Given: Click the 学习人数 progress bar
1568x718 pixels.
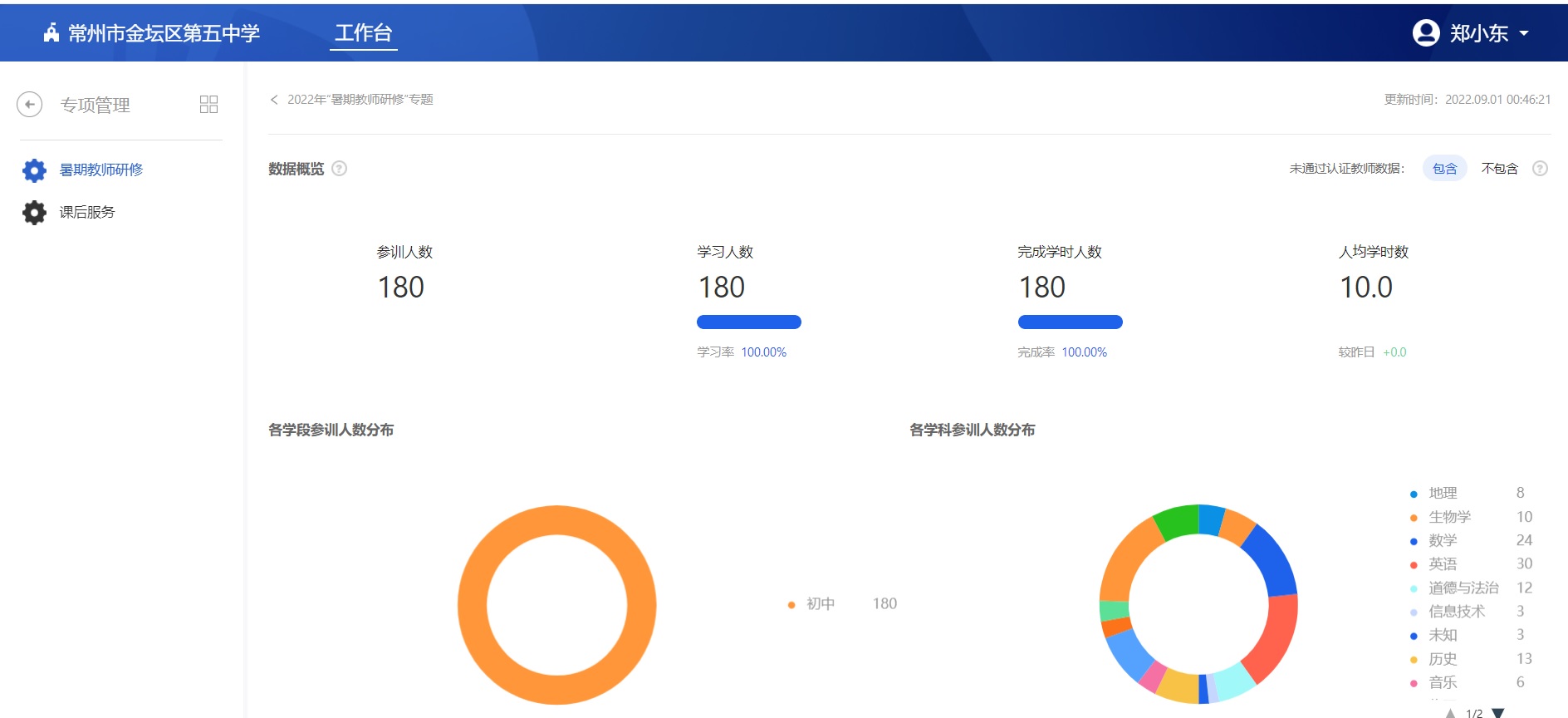Looking at the screenshot, I should click(749, 322).
